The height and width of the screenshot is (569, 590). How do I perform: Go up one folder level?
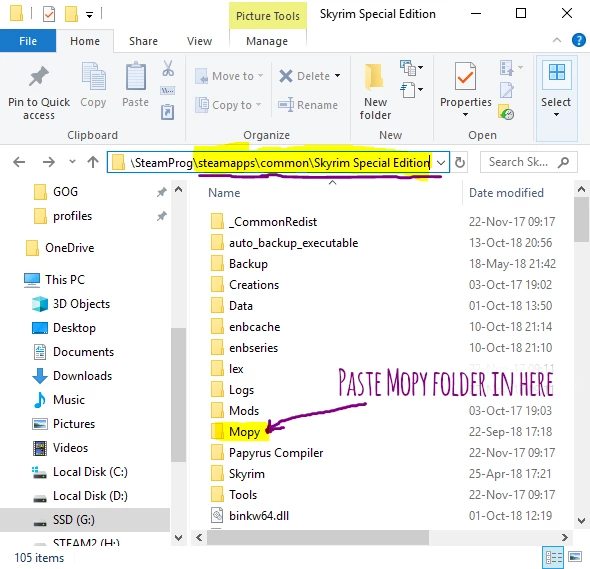tap(93, 162)
